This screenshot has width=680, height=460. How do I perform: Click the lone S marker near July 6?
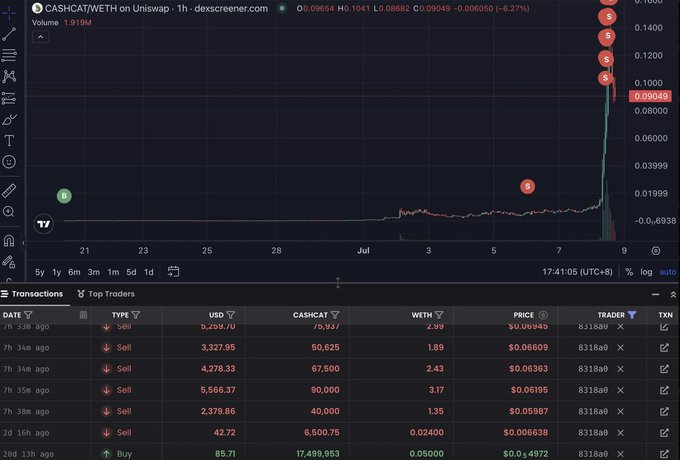(x=527, y=186)
